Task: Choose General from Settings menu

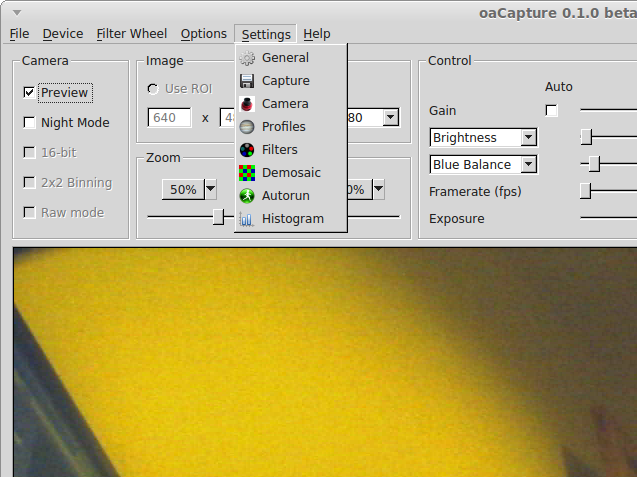Action: click(x=291, y=58)
